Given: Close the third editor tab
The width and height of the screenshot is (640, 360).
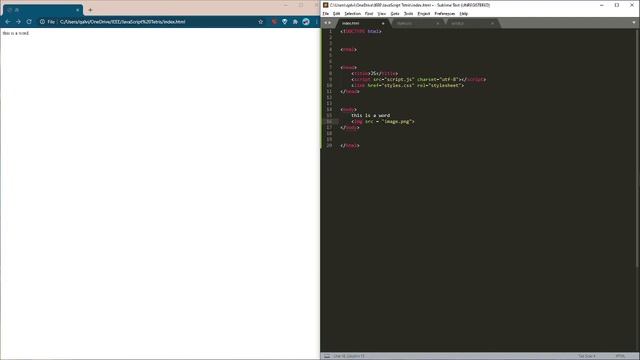Looking at the screenshot, I should 492,23.
